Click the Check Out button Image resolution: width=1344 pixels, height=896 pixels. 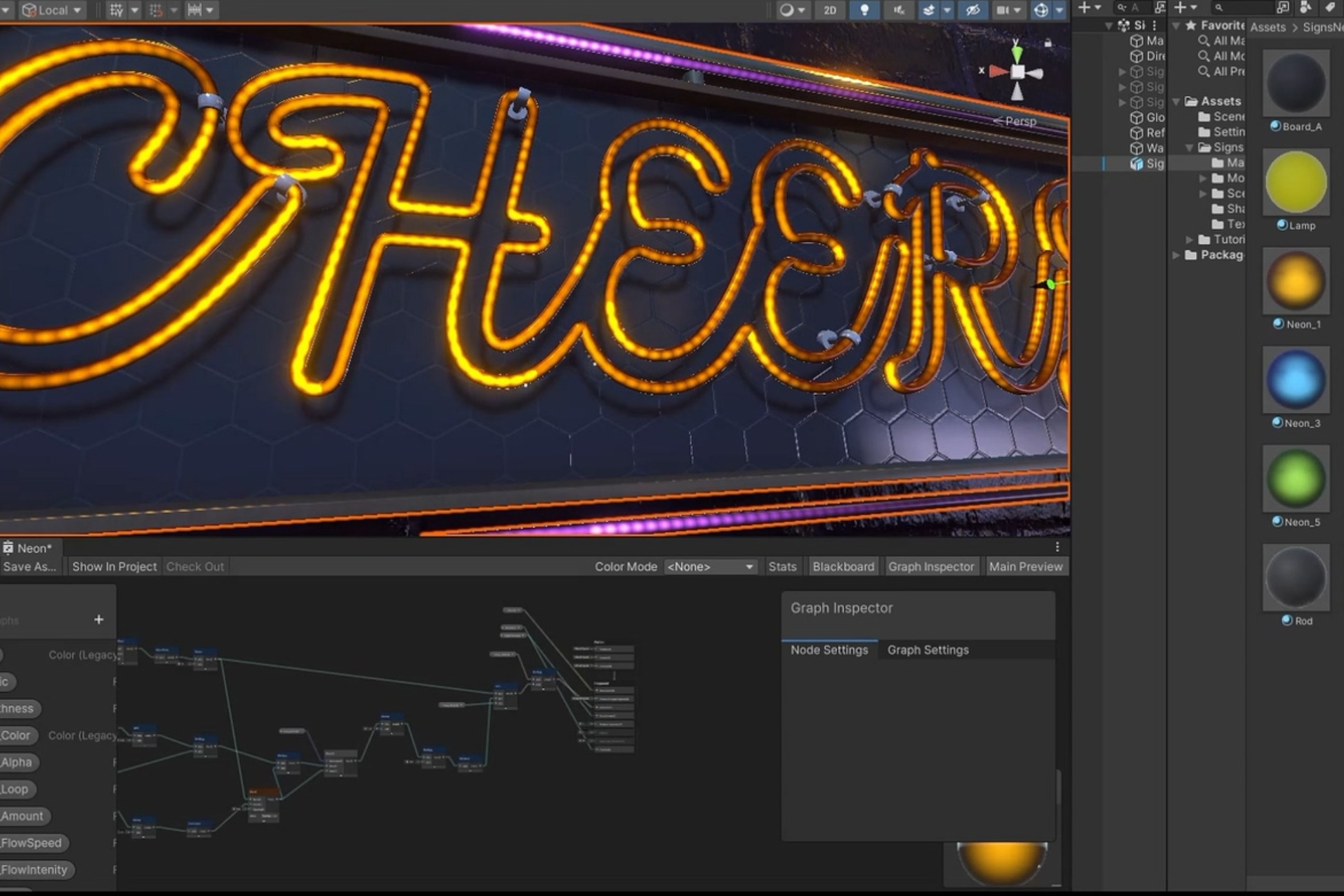[x=195, y=567]
